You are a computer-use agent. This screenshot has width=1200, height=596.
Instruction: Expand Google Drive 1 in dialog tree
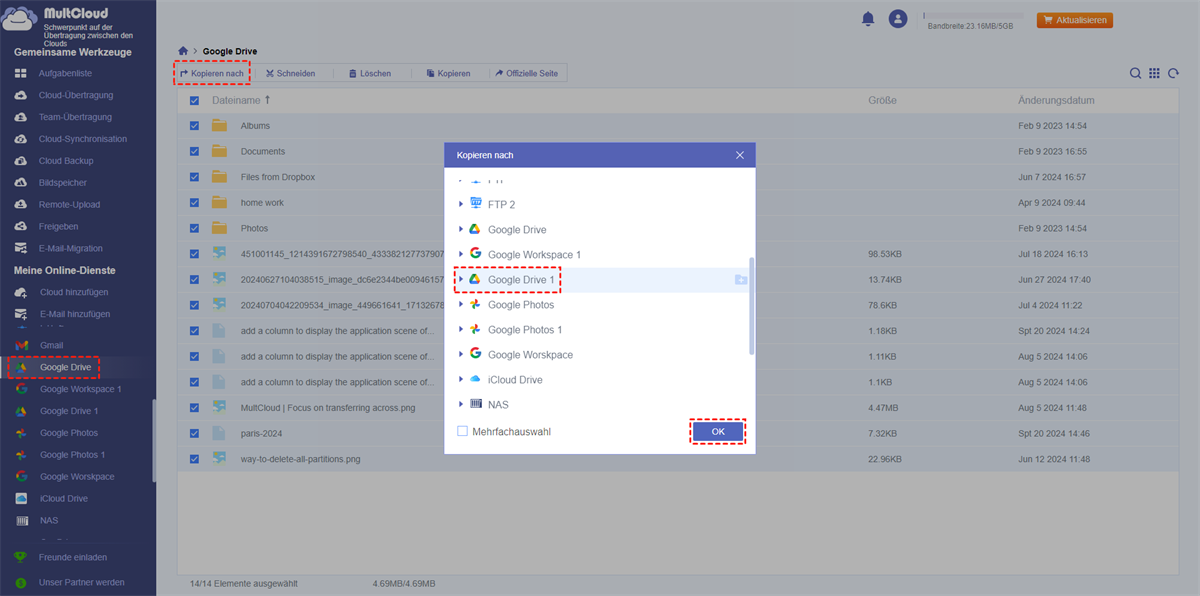pos(461,280)
